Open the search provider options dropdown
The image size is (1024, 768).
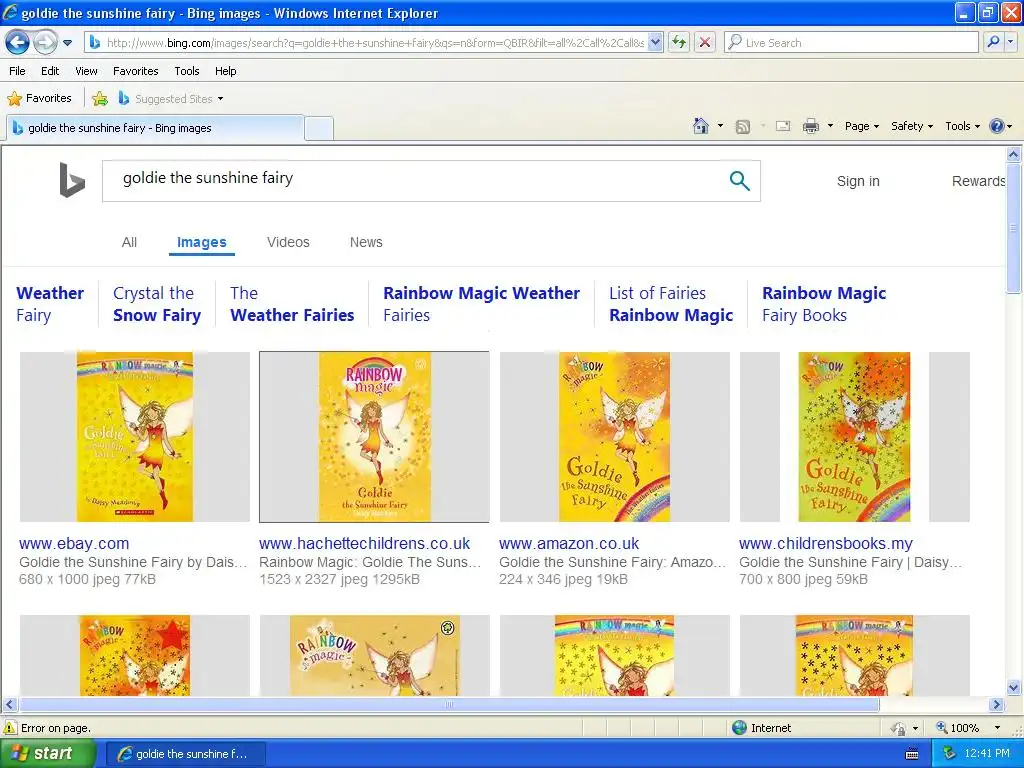coord(1010,42)
